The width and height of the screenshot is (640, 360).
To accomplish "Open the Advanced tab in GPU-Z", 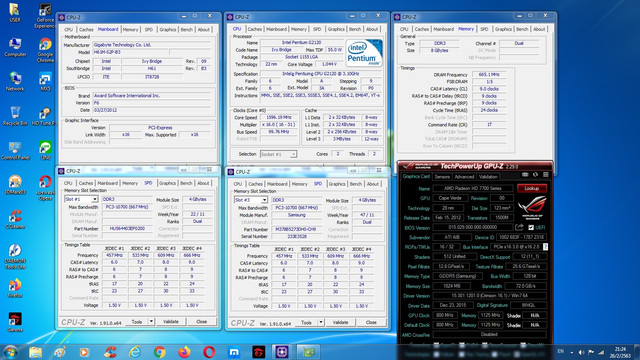I will click(464, 177).
